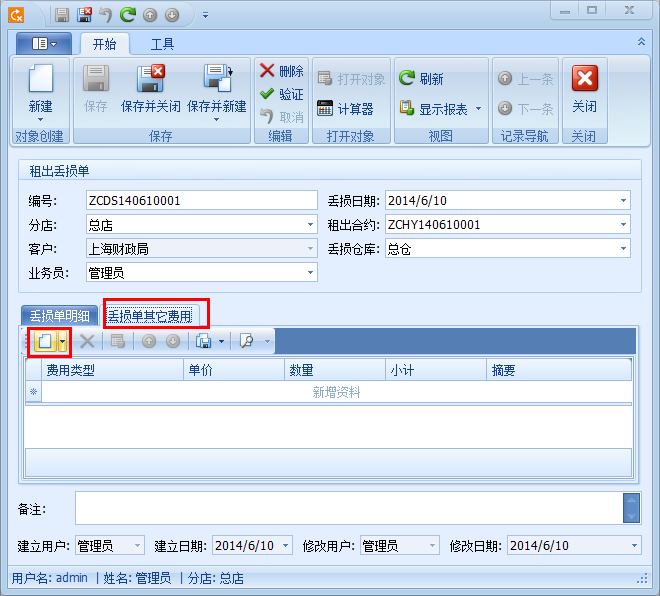The width and height of the screenshot is (660, 596).
Task: Expand the 分店 (Branch) combo box
Action: point(310,224)
